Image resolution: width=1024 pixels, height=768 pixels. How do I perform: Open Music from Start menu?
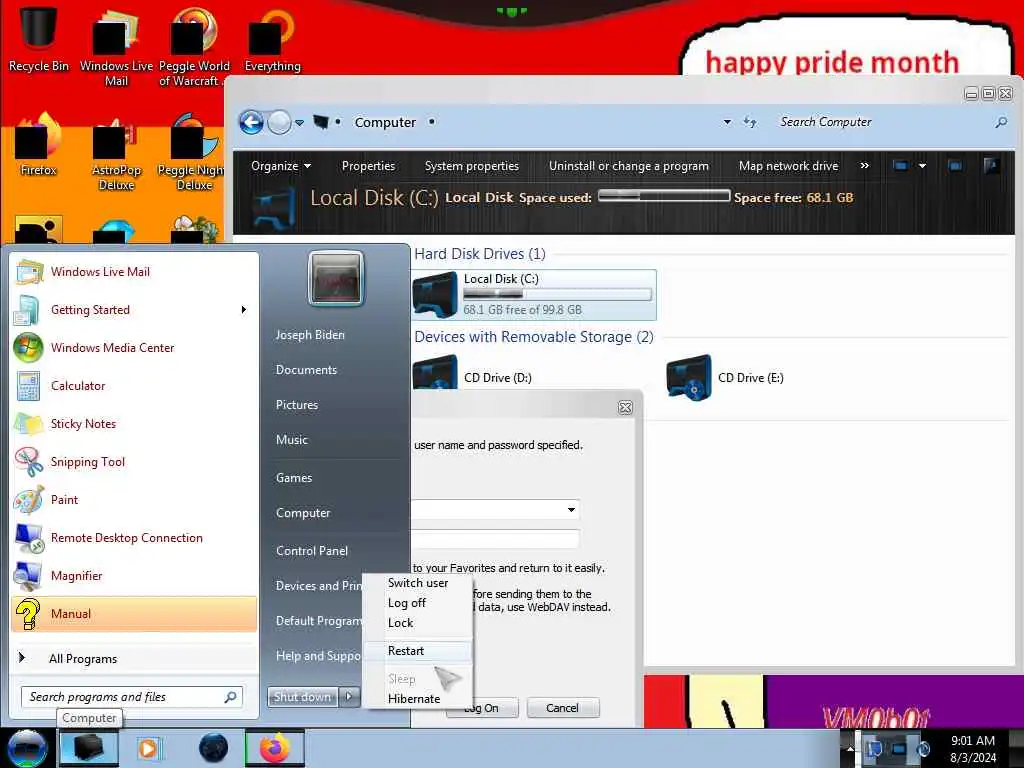[x=291, y=440]
